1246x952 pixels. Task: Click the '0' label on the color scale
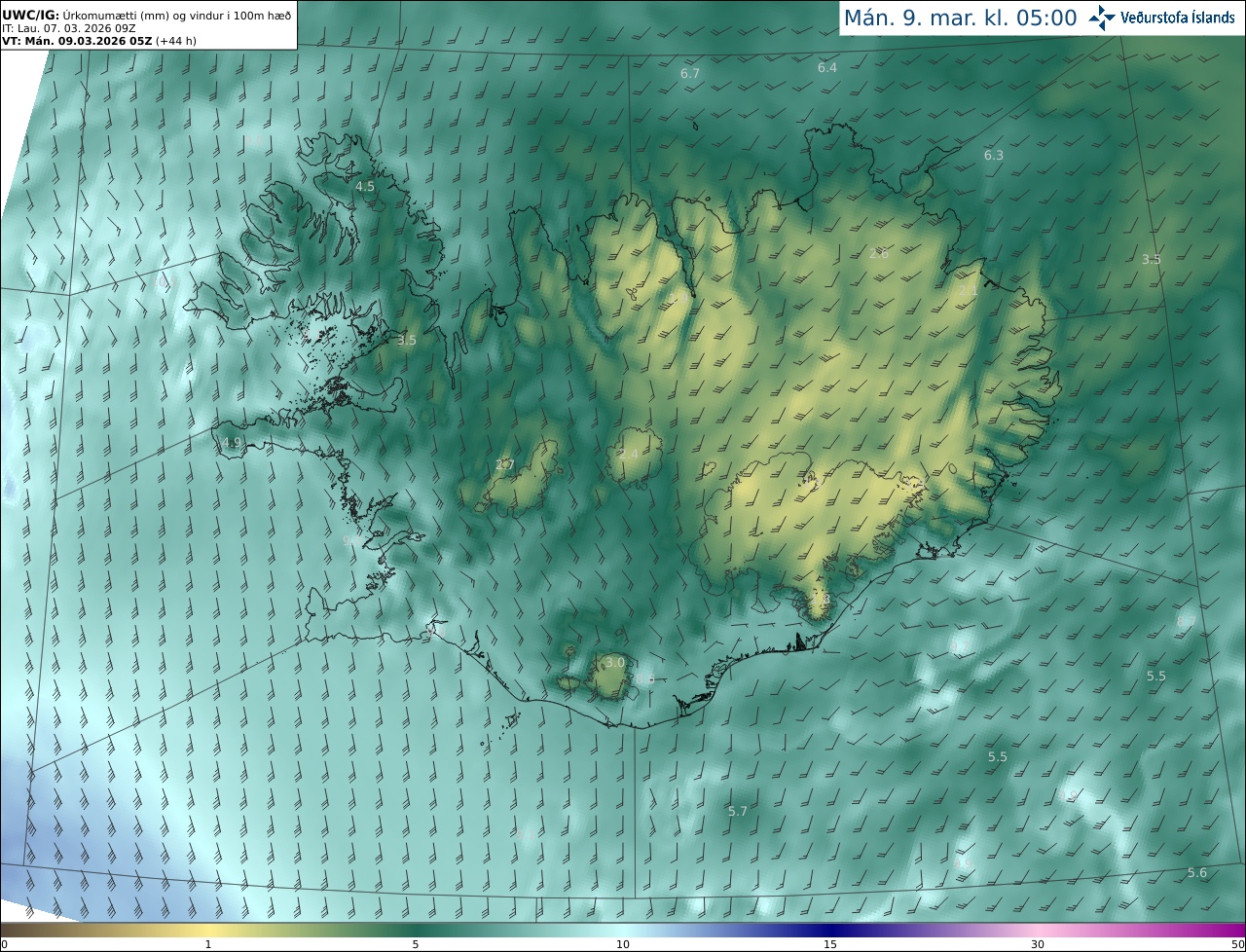pos(4,944)
